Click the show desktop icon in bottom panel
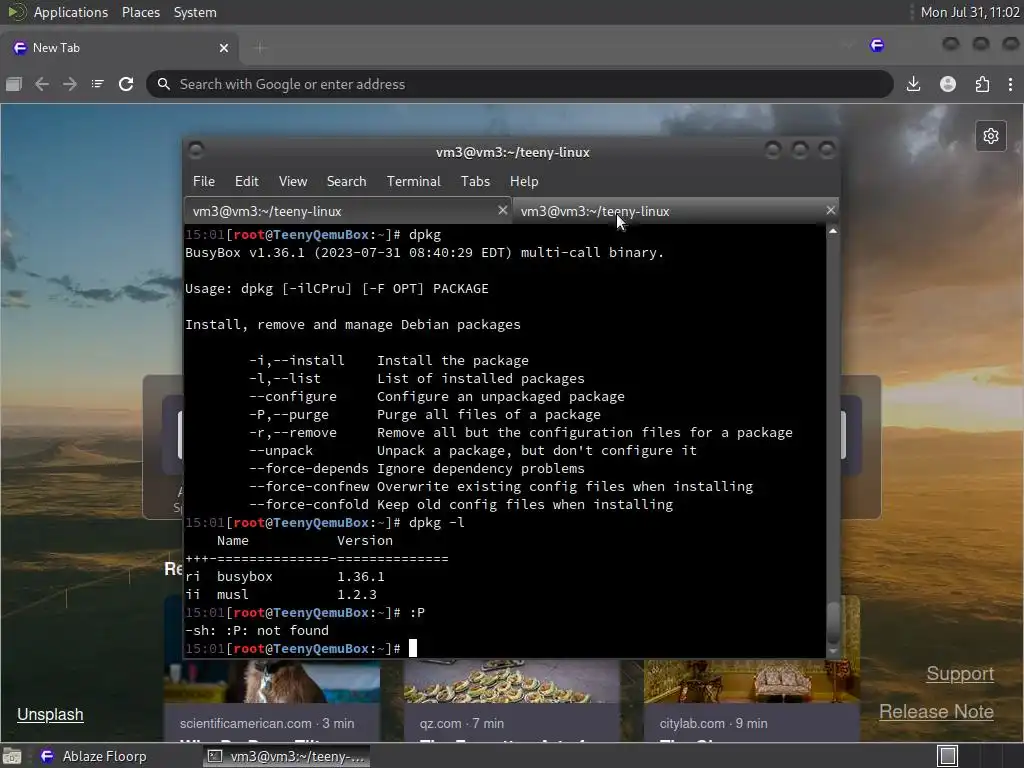1024x768 pixels. click(x=12, y=756)
